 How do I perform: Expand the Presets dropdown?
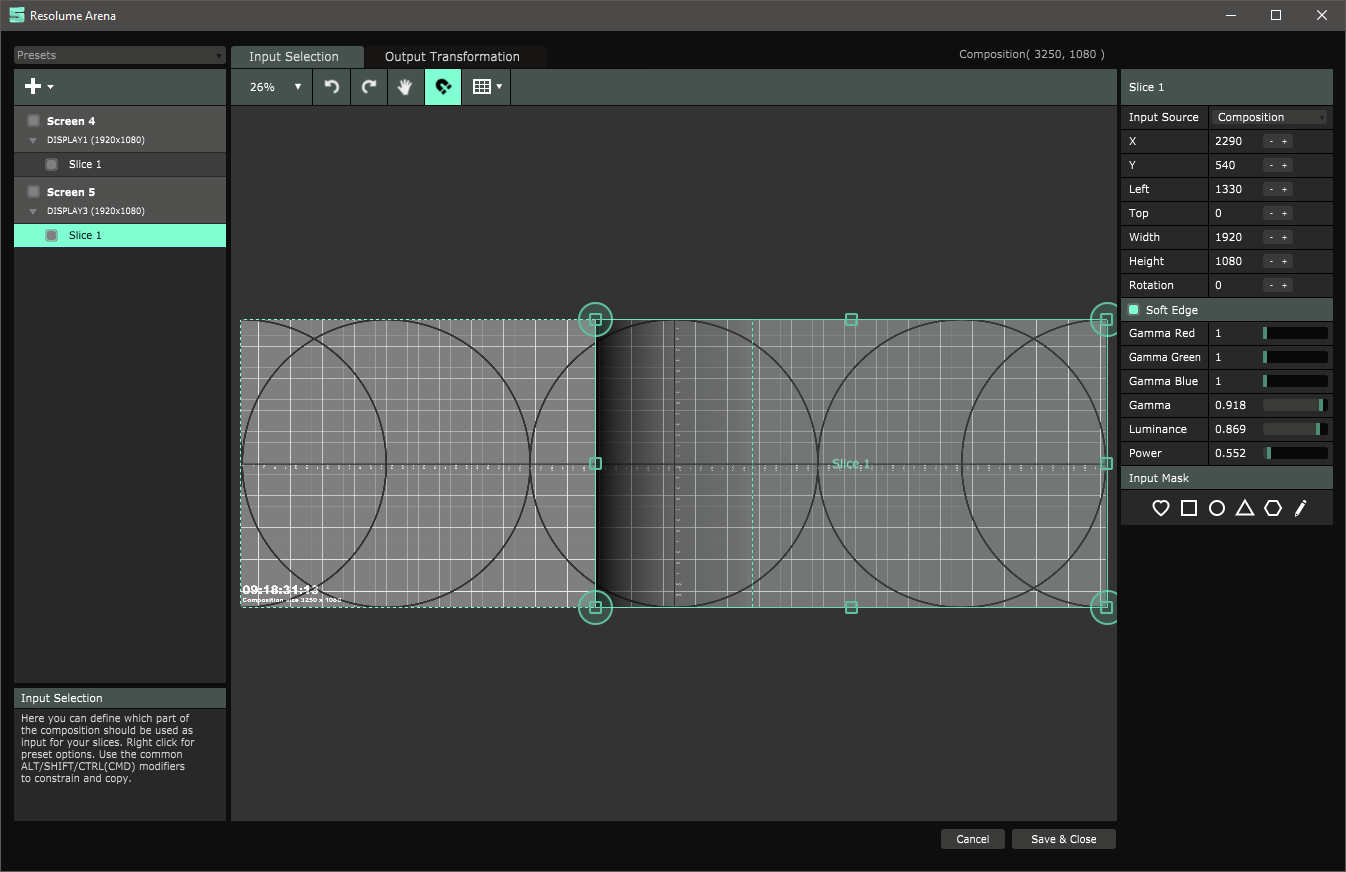(120, 56)
